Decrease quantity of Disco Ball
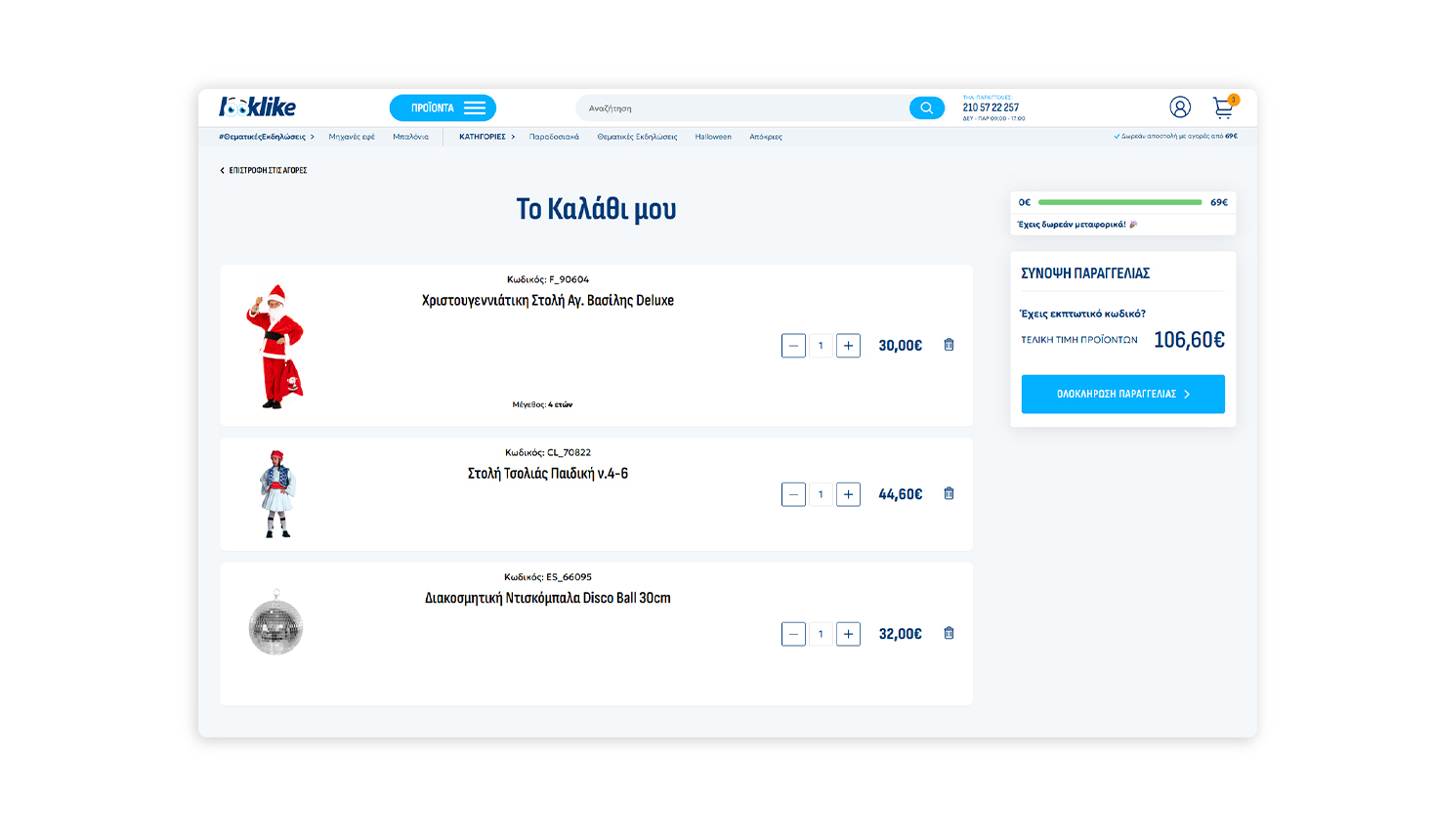 (793, 634)
